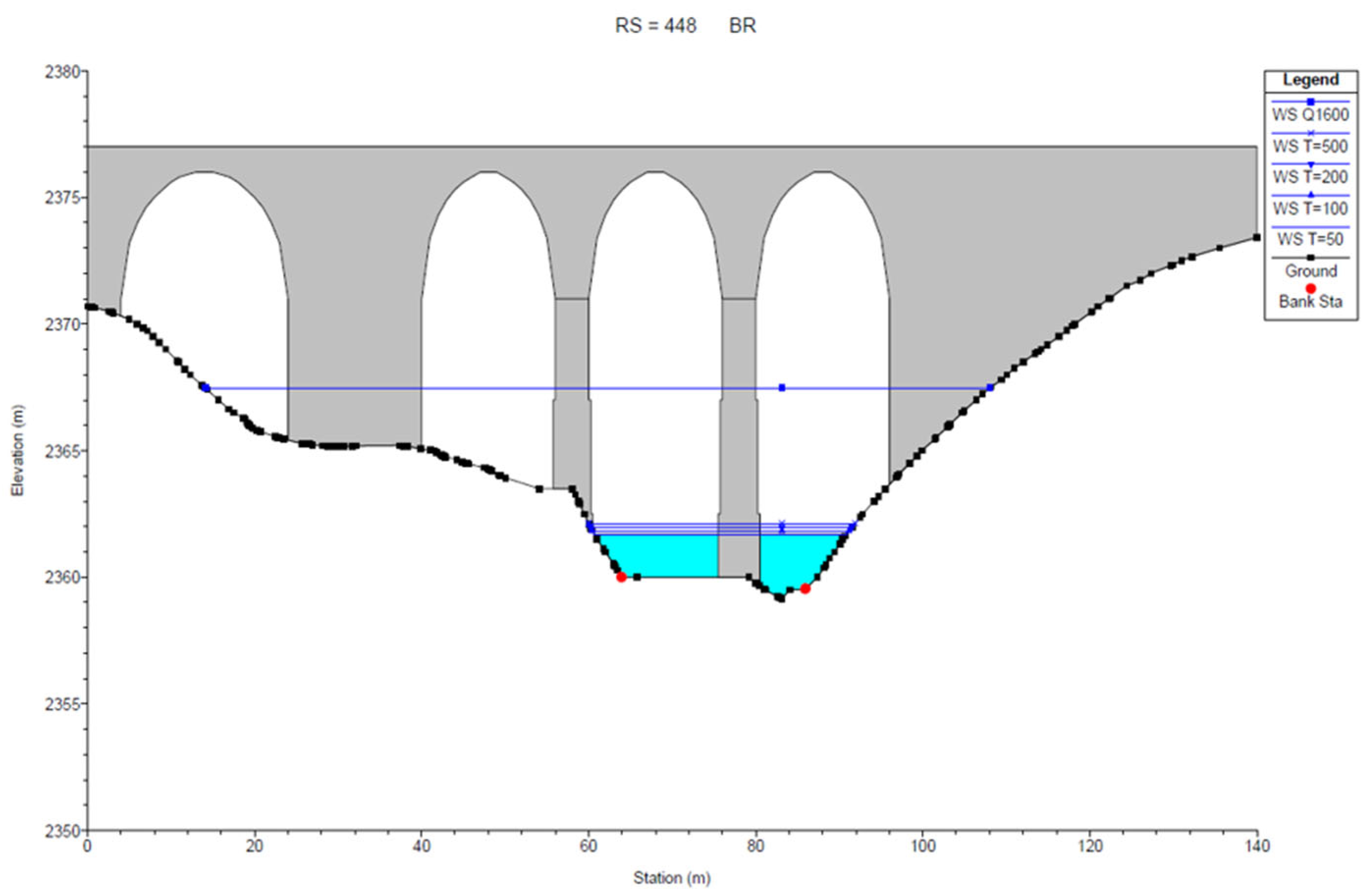Click the "Elevation (m)" axis label
This screenshot has width=1369, height=896.
(x=18, y=450)
